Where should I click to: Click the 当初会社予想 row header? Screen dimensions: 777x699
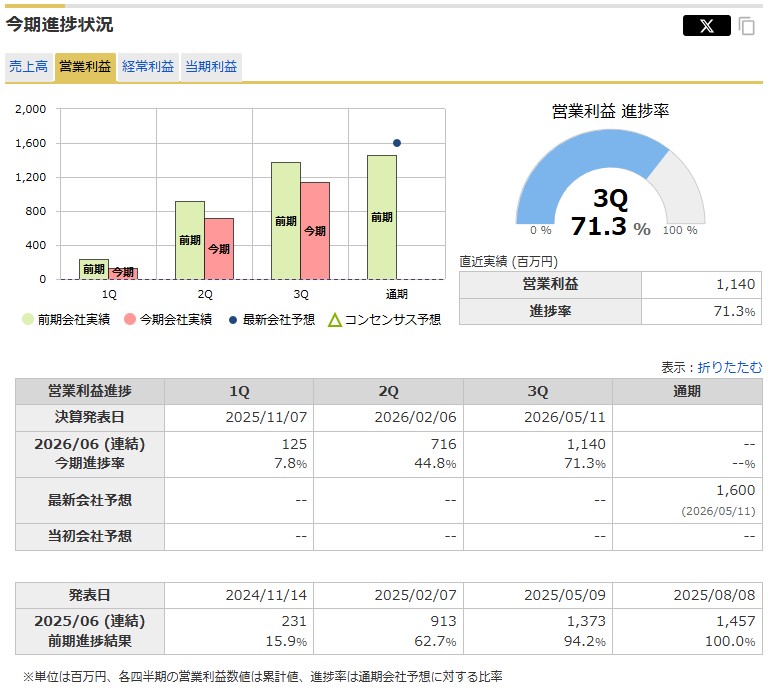point(90,537)
